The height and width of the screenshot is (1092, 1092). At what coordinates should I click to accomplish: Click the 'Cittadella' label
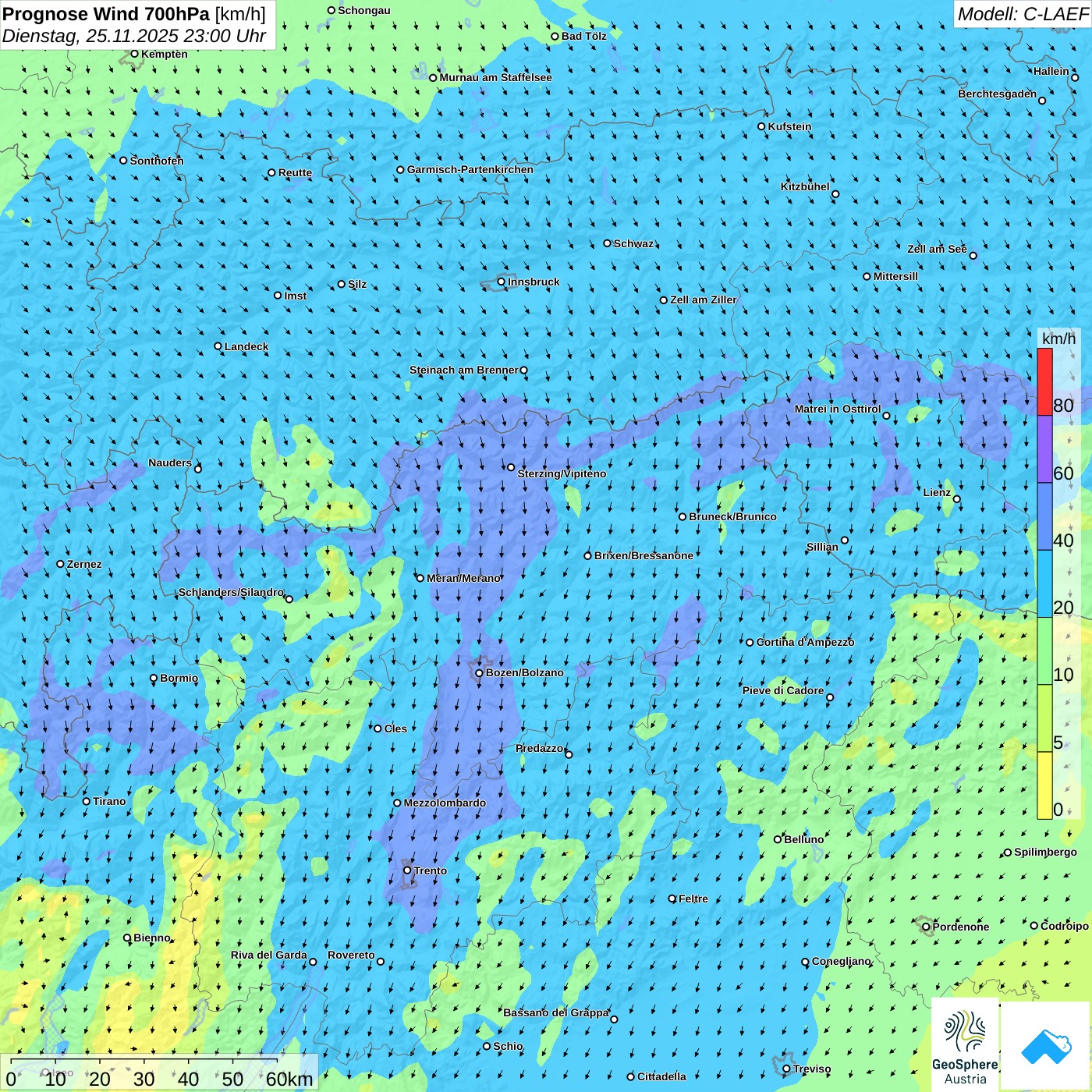coord(661,1076)
